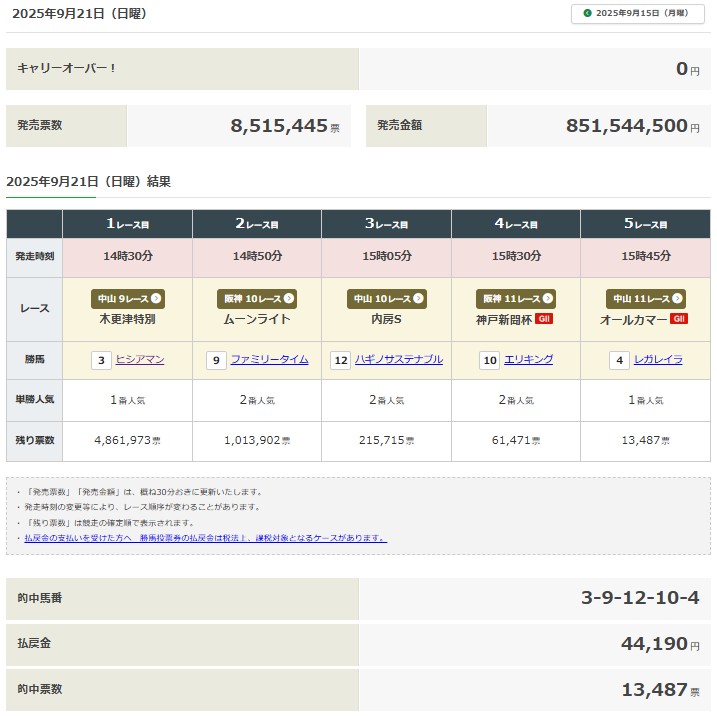Viewport: 717px width, 716px height.
Task: Open the 中山 11レース race page
Action: pyautogui.click(x=646, y=299)
